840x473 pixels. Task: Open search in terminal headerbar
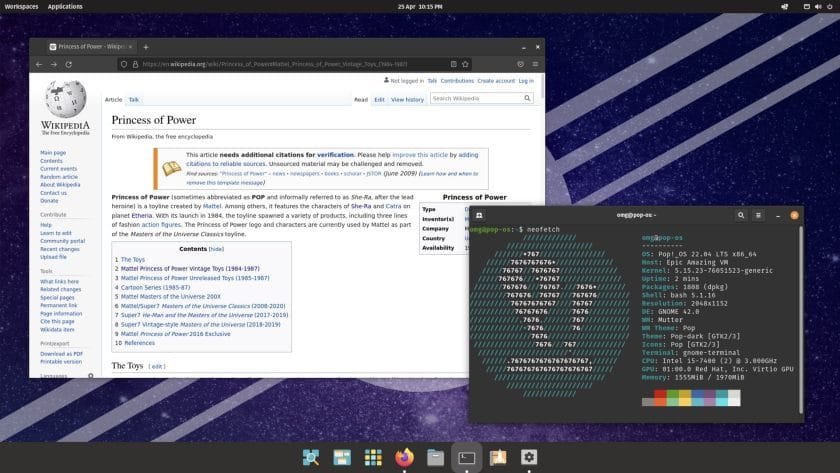[x=741, y=215]
